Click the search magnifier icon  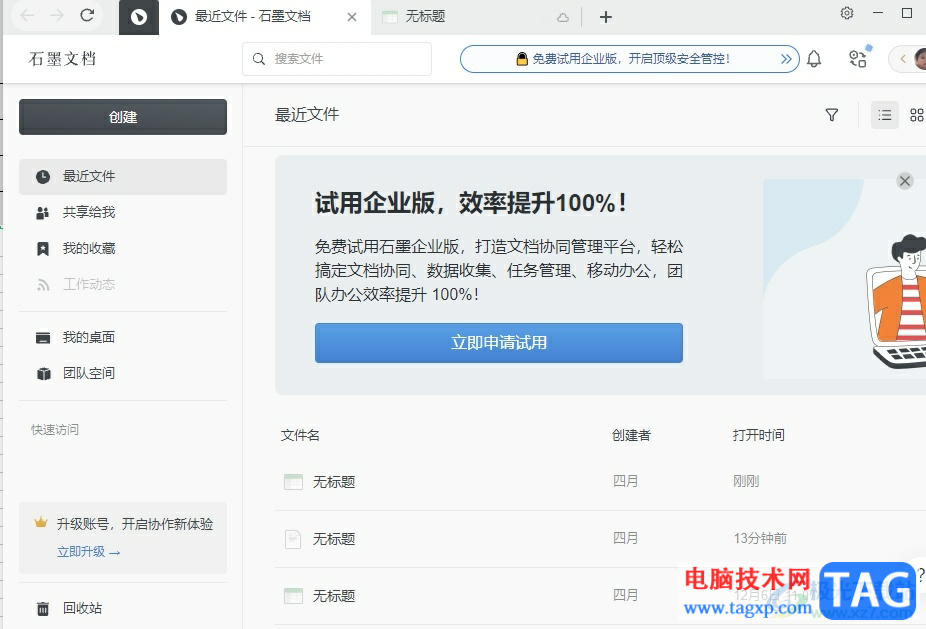coord(259,58)
